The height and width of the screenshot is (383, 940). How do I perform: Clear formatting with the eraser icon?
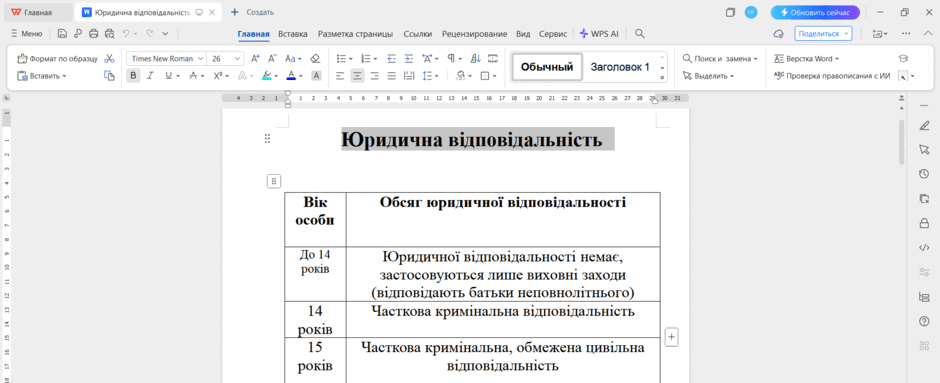pos(316,59)
